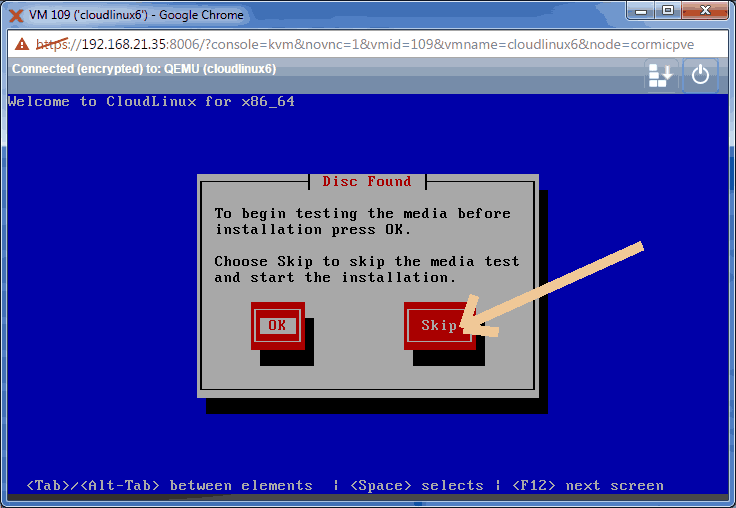The width and height of the screenshot is (736, 508).
Task: Click 'To begin testing the media before' text
Action: [362, 214]
